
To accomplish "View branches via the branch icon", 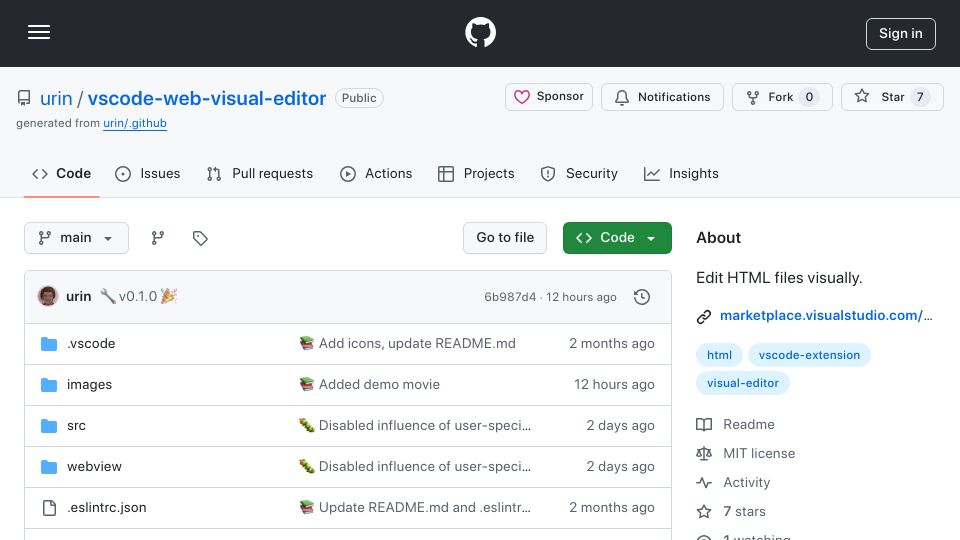I will tap(158, 238).
